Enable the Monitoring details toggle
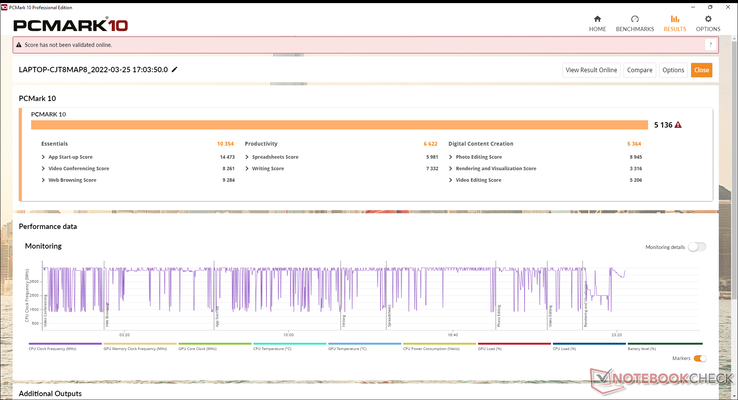Screen dimensions: 738x400 click(x=696, y=246)
